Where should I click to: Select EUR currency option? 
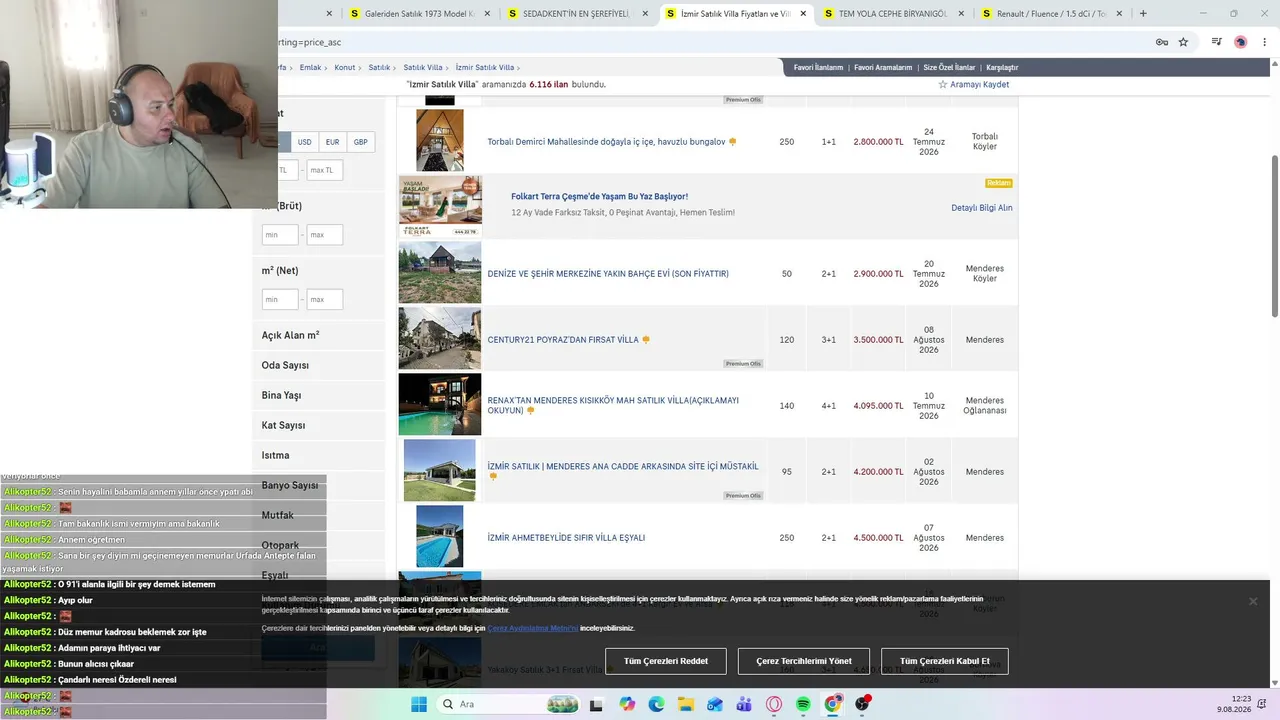[332, 142]
